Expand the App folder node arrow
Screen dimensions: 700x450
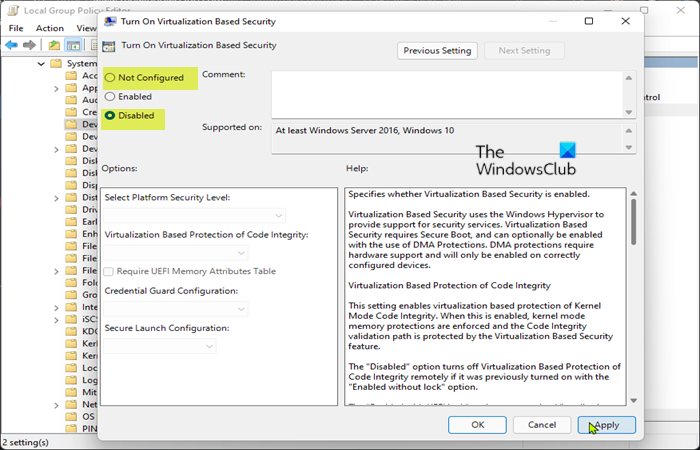56,88
